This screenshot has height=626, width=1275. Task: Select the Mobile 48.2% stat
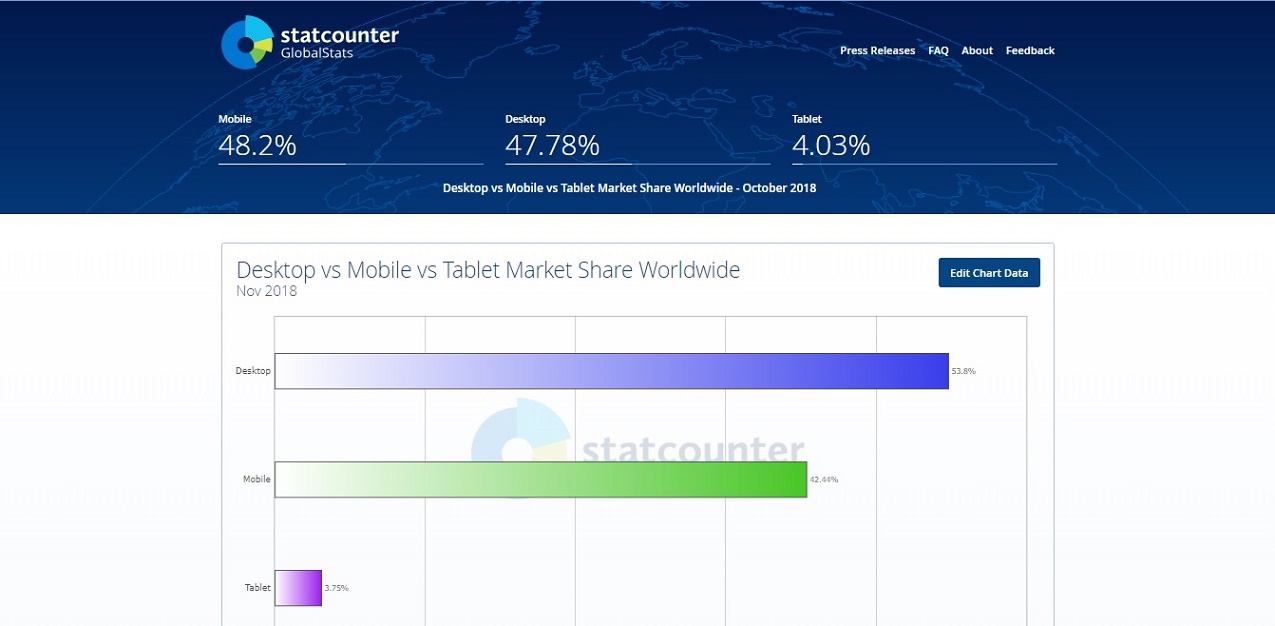pyautogui.click(x=350, y=138)
